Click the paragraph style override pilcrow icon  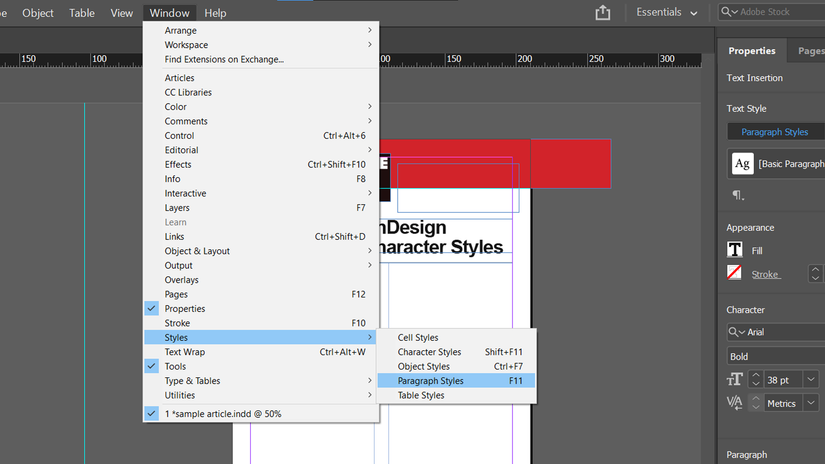click(738, 195)
